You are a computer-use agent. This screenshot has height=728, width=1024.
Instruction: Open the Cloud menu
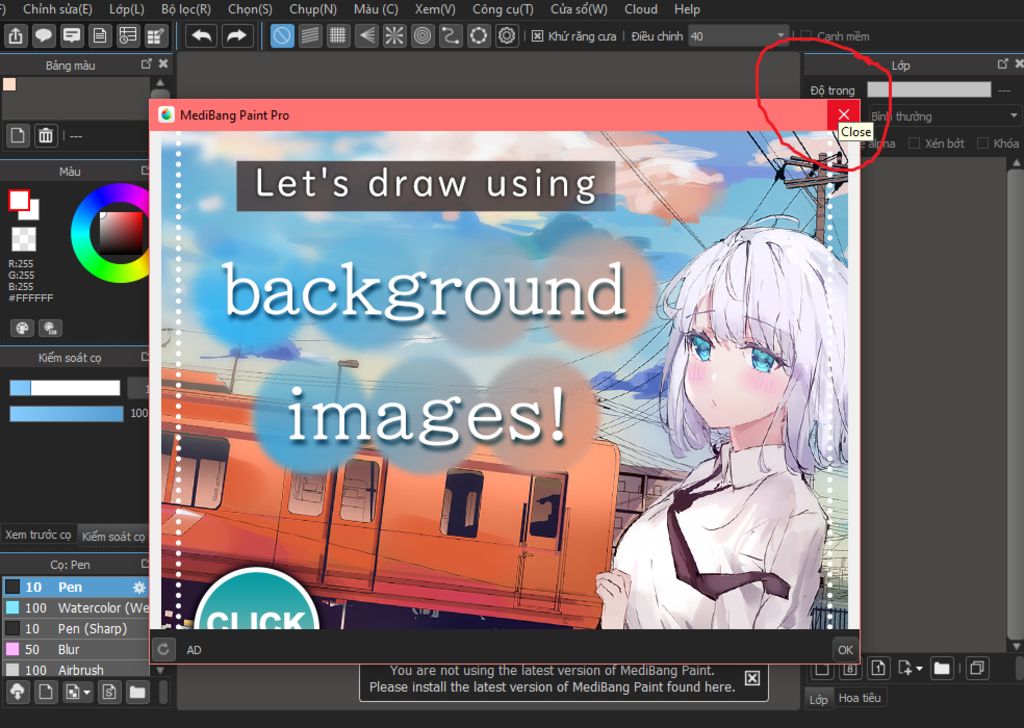tap(641, 9)
